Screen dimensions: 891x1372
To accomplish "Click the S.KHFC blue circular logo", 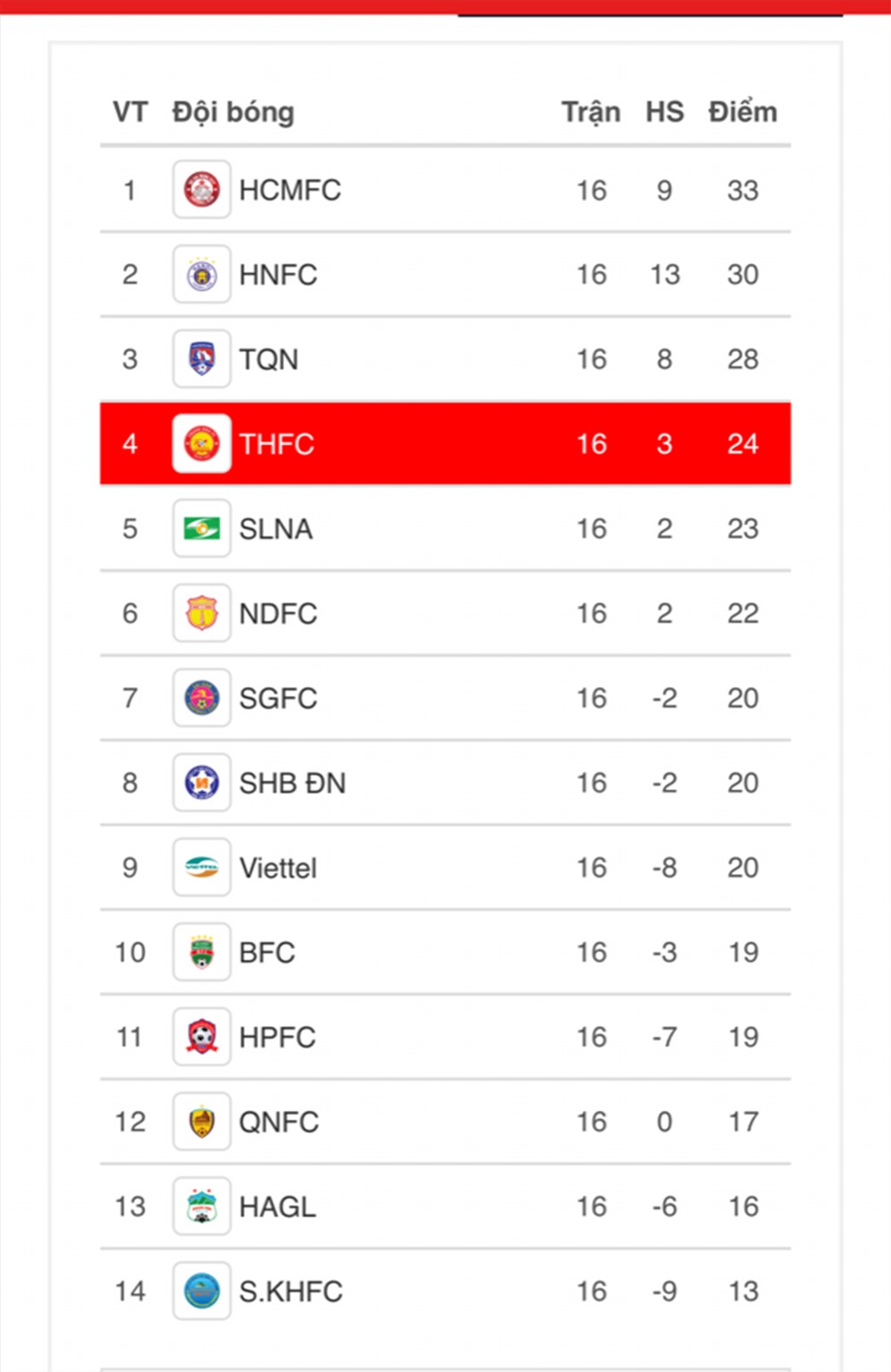I will click(201, 1291).
